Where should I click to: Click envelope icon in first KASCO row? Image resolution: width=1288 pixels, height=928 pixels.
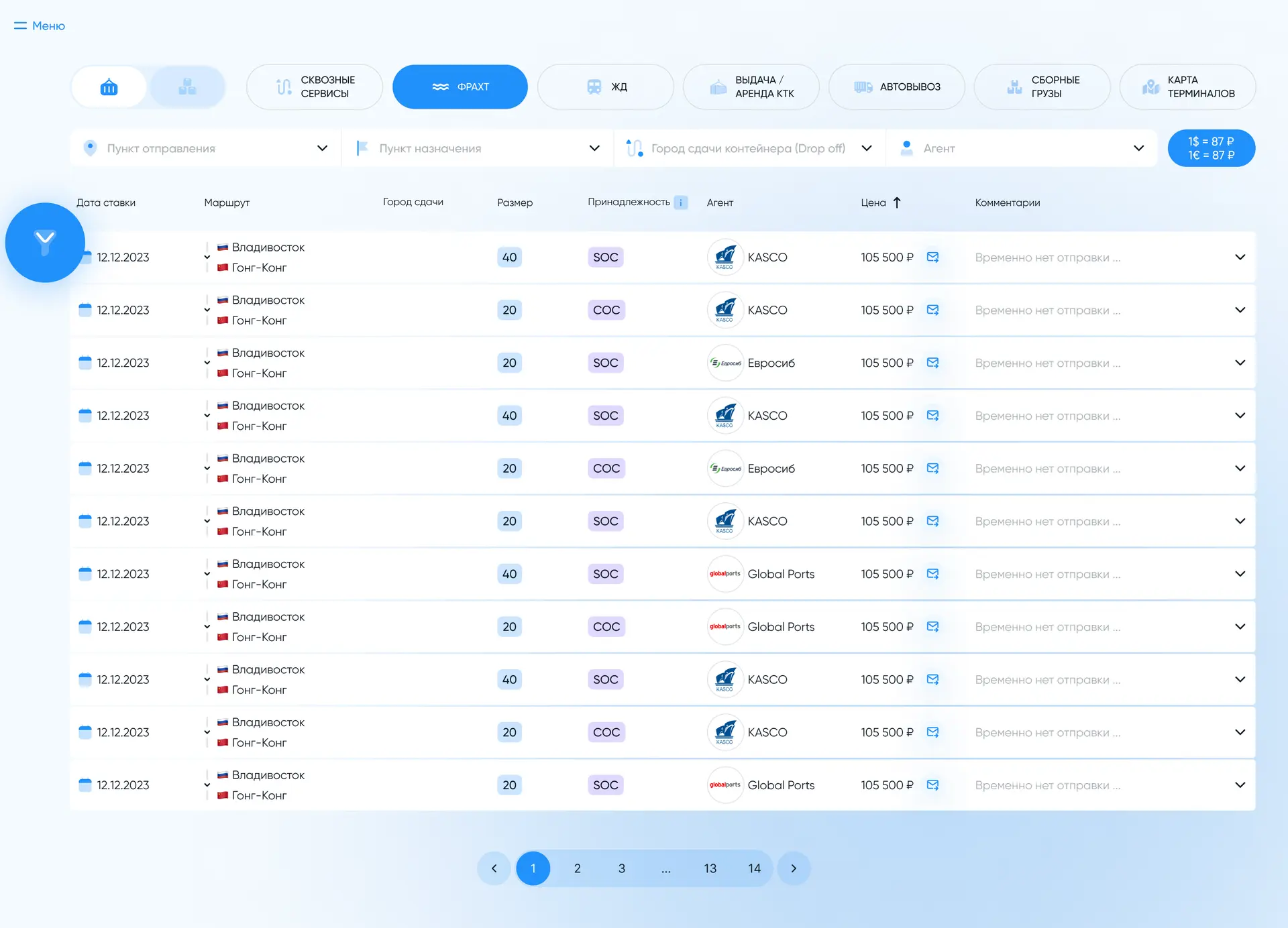click(932, 257)
